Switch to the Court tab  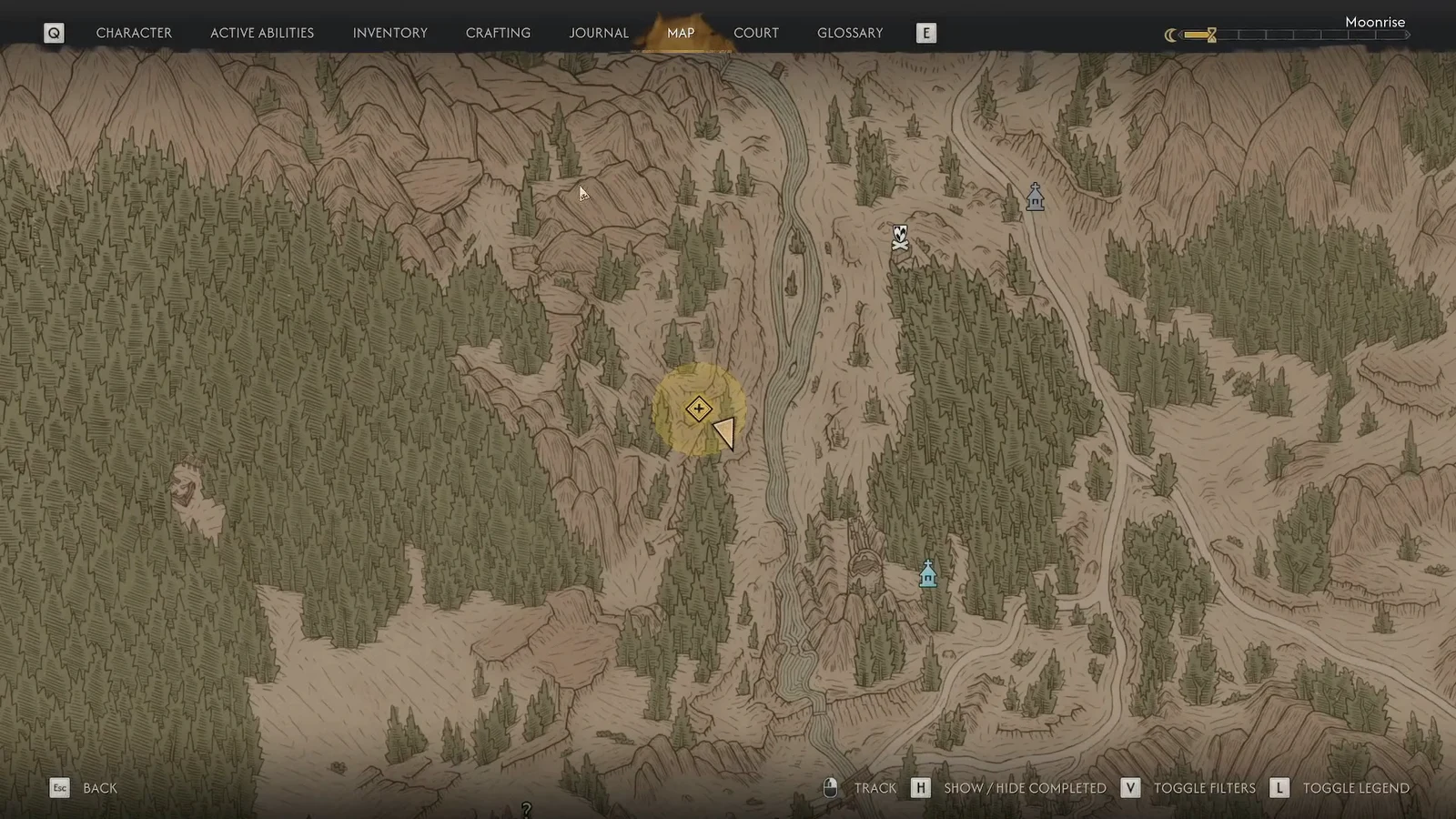pyautogui.click(x=756, y=33)
